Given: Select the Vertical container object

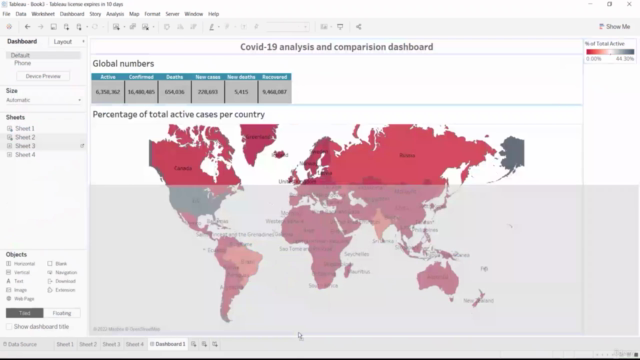Looking at the screenshot, I should click(18, 272).
